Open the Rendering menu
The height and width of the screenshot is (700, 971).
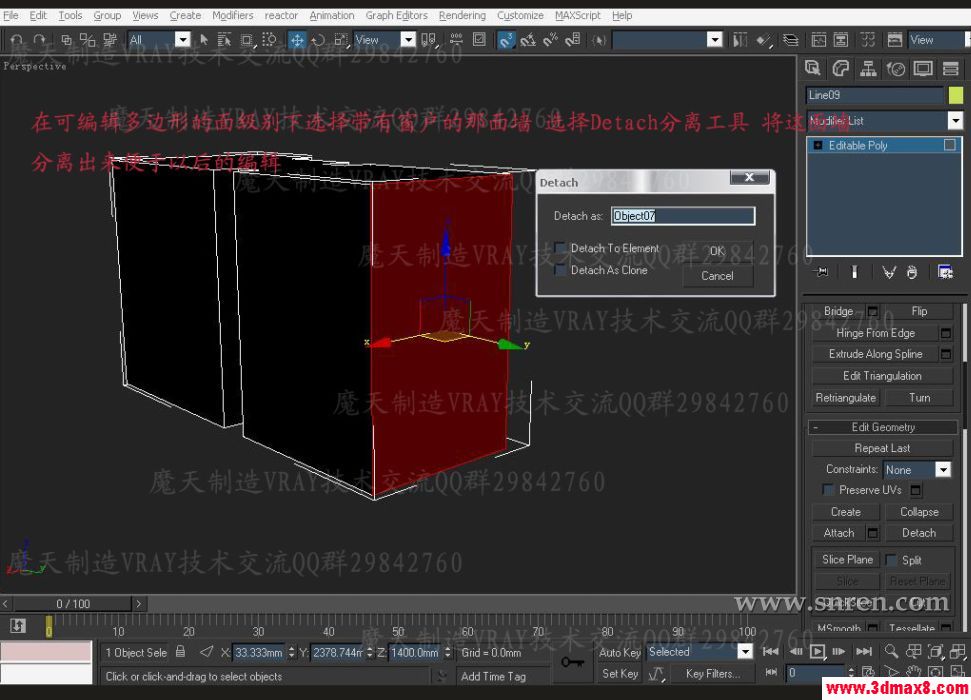tap(462, 15)
